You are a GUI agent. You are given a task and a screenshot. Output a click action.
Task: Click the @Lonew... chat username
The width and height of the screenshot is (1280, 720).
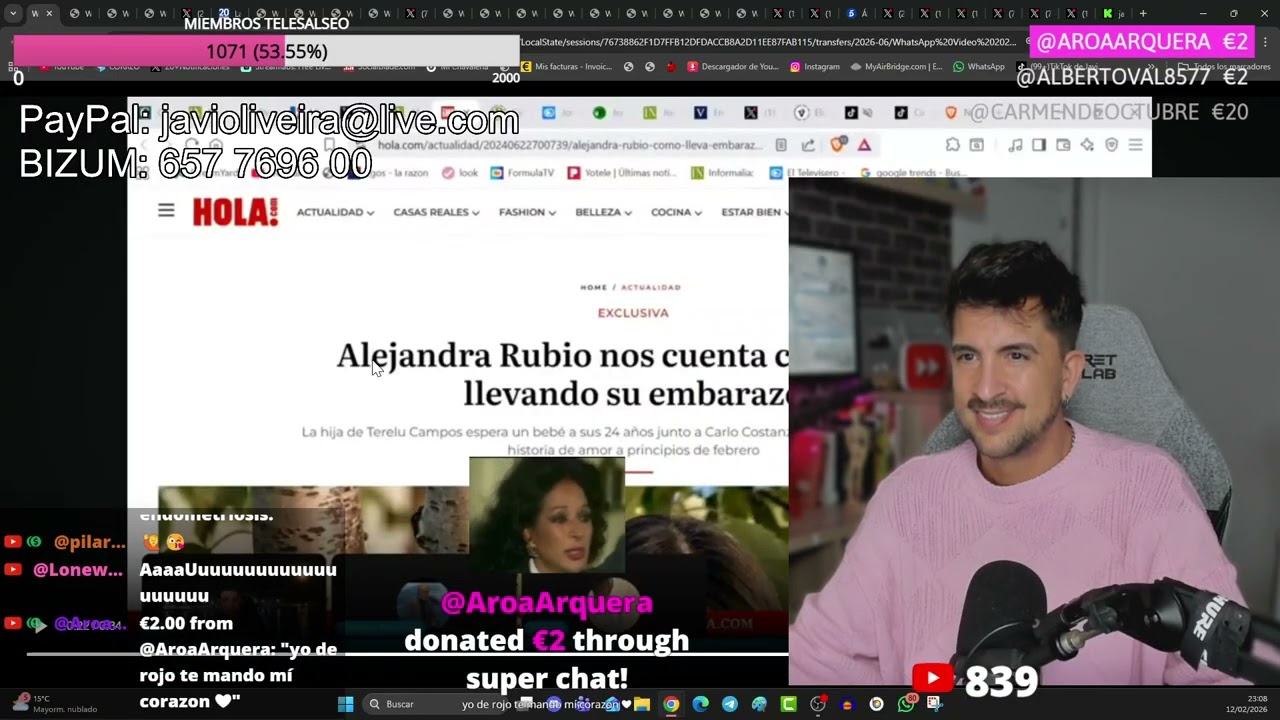pyautogui.click(x=77, y=570)
